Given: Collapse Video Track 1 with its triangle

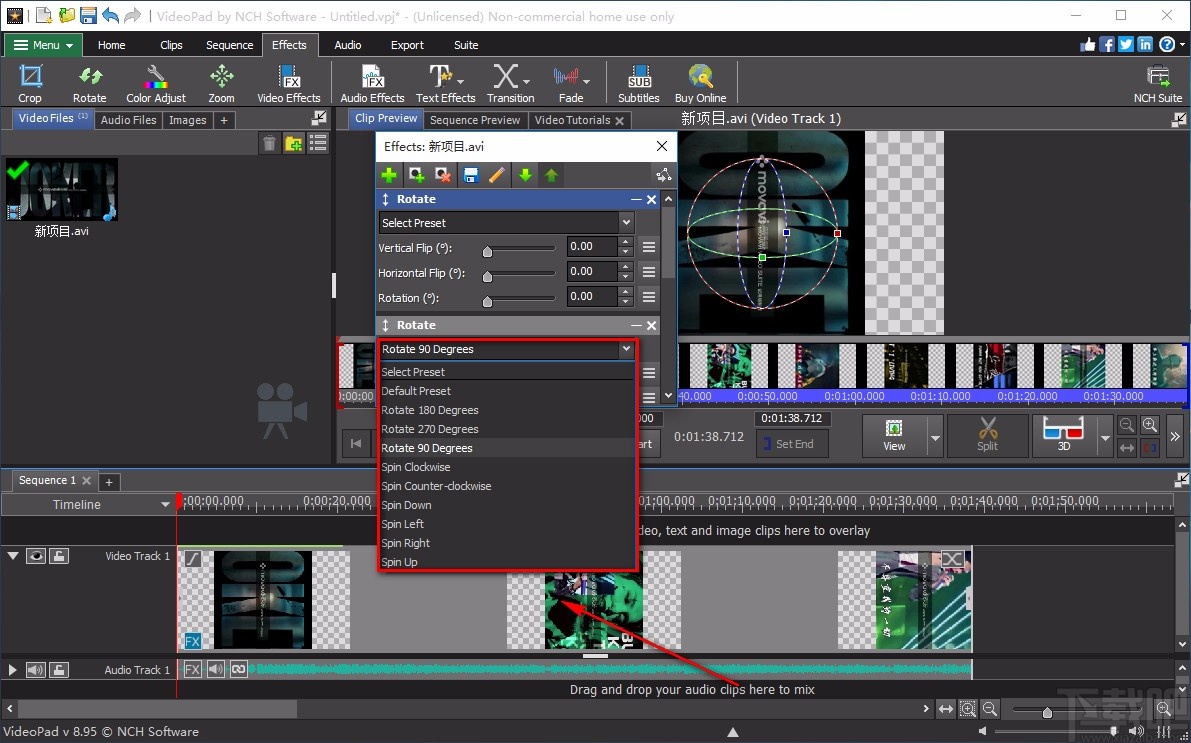Looking at the screenshot, I should (x=12, y=556).
